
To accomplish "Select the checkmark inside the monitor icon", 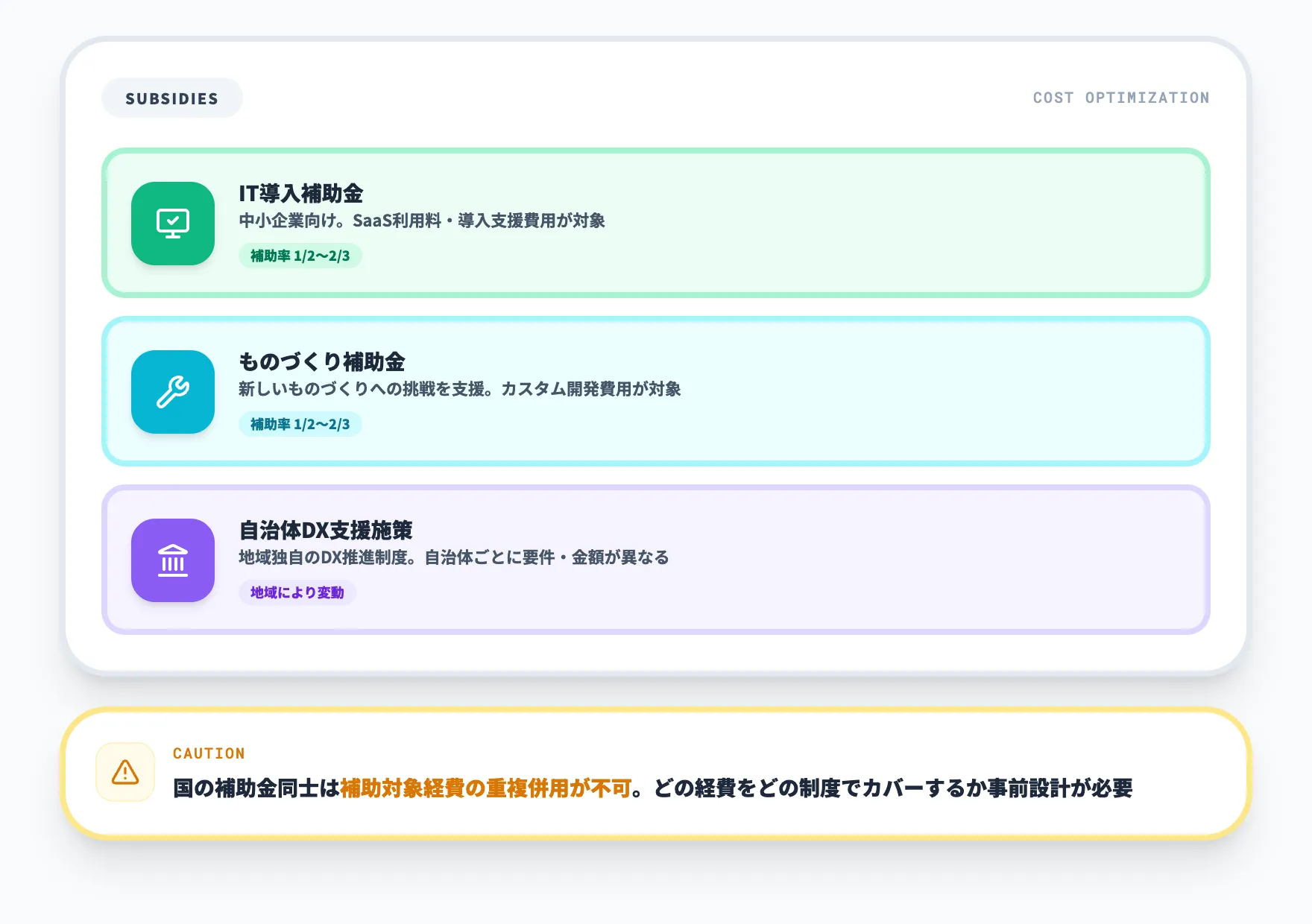I will tap(172, 219).
